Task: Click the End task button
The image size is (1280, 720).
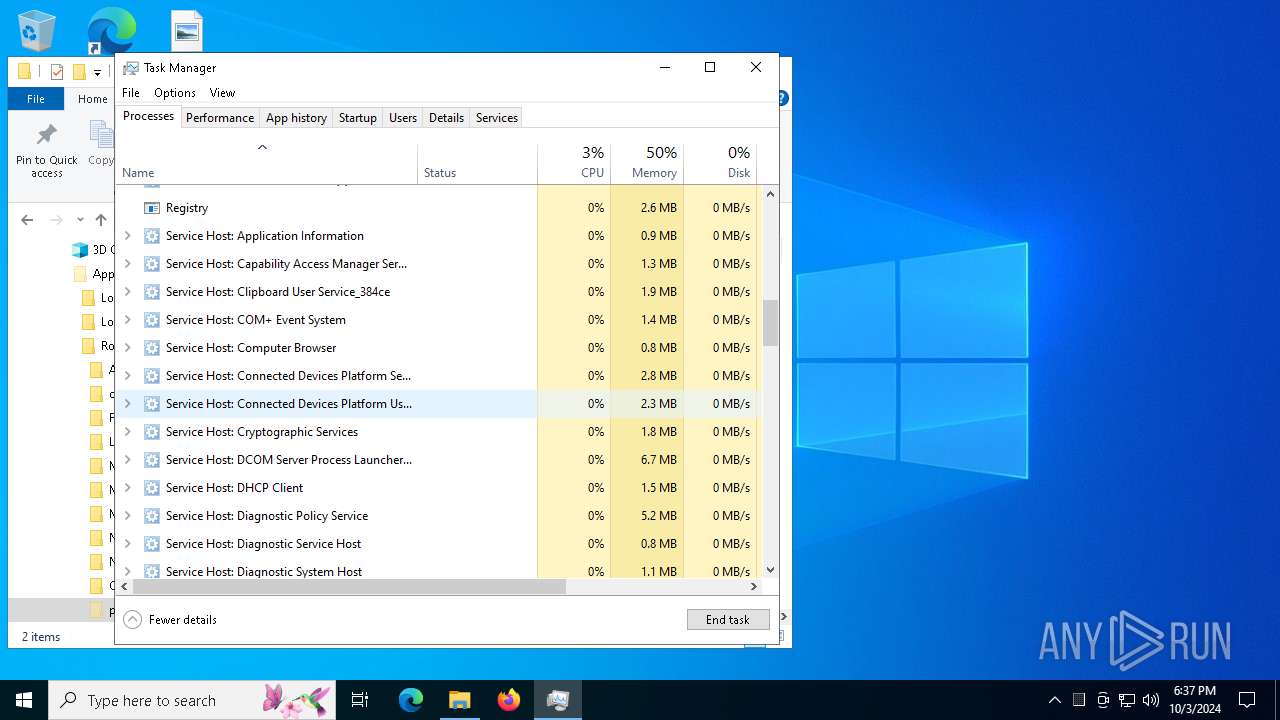Action: pos(728,620)
